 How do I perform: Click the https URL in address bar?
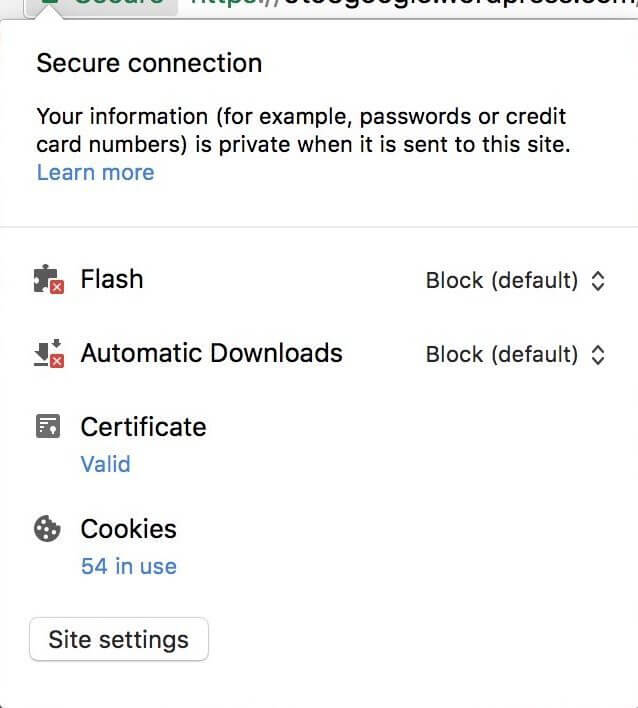[x=400, y=4]
